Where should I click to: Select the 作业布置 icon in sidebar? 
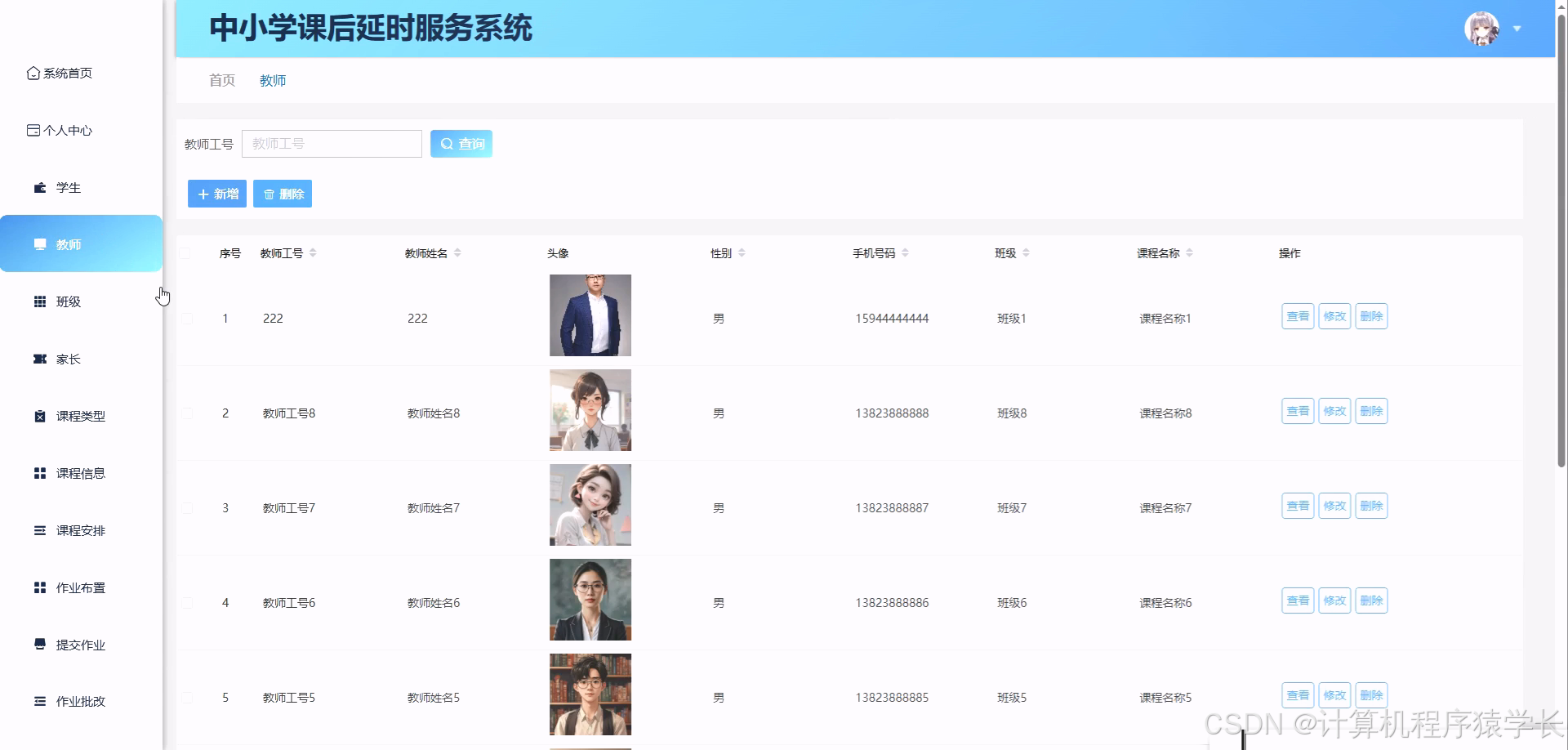[x=39, y=587]
